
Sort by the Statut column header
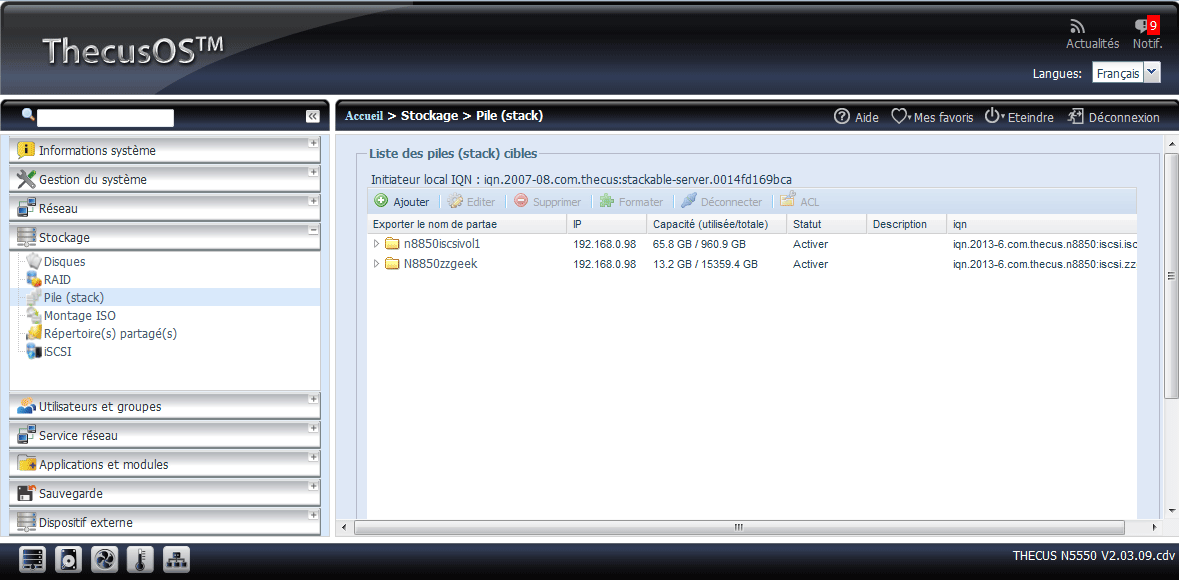827,224
